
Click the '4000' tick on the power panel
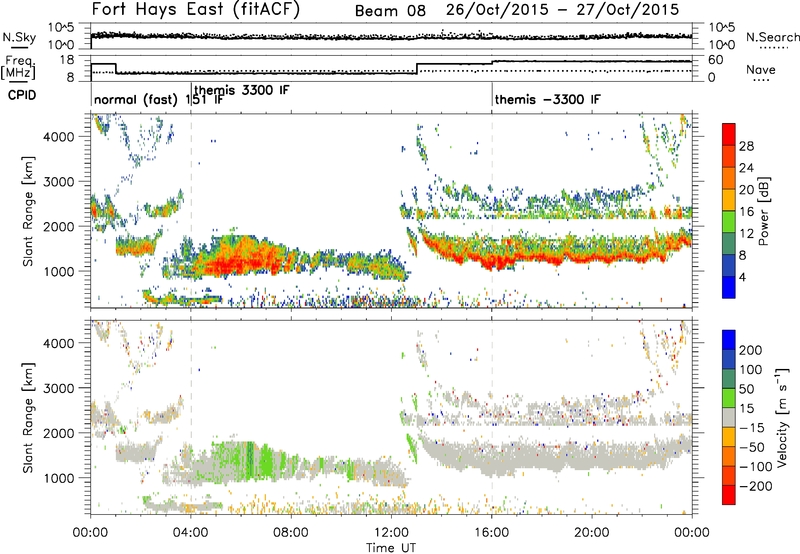click(x=59, y=137)
